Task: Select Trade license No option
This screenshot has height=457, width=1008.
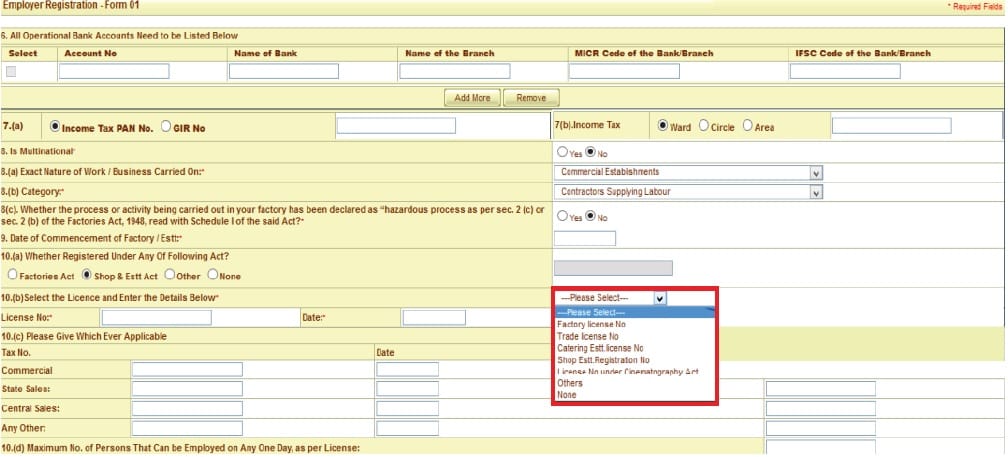Action: tap(589, 336)
